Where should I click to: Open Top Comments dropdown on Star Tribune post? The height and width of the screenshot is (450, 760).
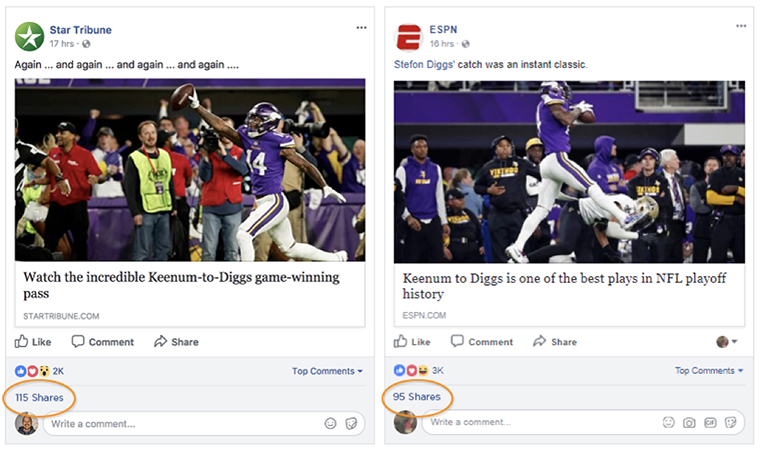coord(327,371)
